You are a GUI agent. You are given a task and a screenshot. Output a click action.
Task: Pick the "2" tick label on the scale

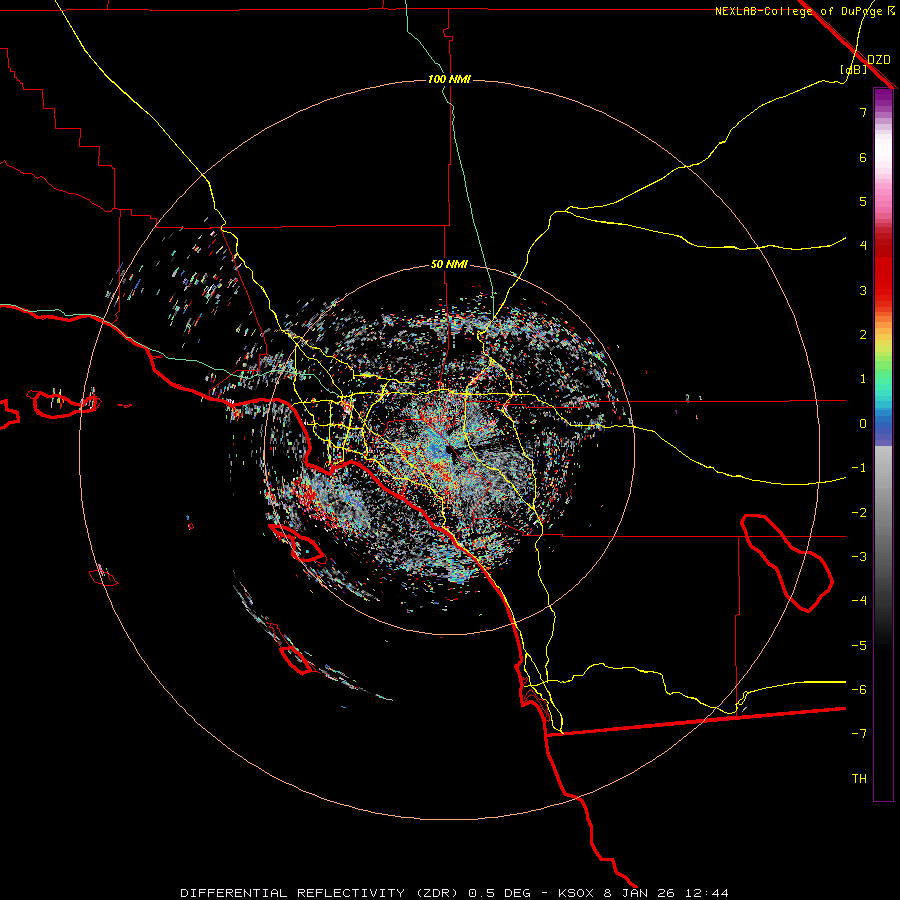(x=863, y=335)
